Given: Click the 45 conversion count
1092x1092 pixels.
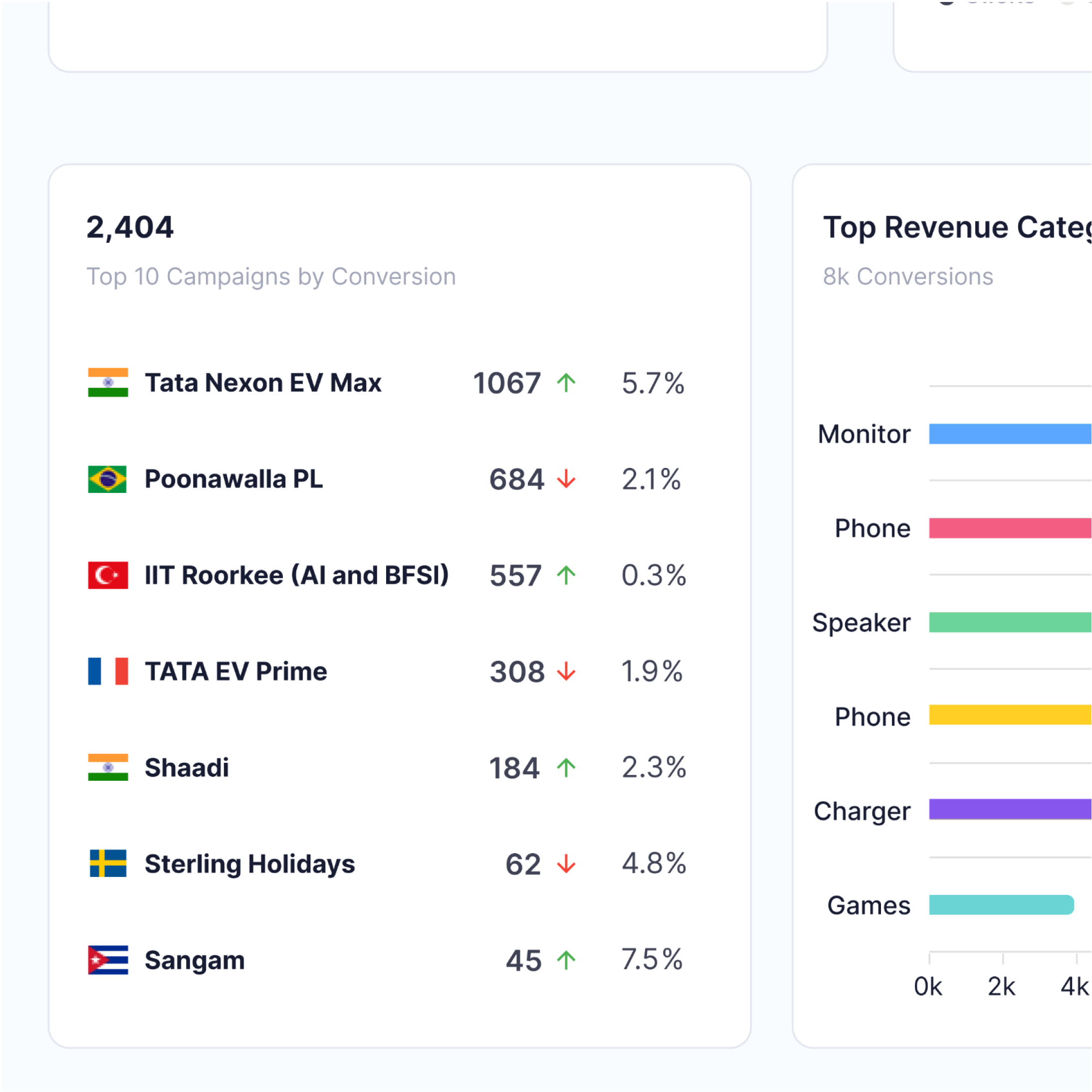Looking at the screenshot, I should pos(523,960).
